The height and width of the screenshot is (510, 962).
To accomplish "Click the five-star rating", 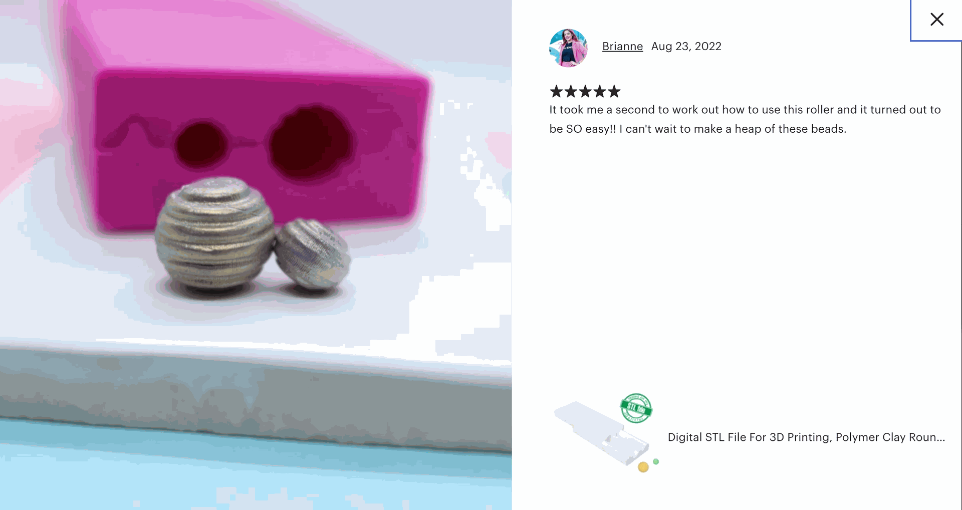I will (x=585, y=91).
